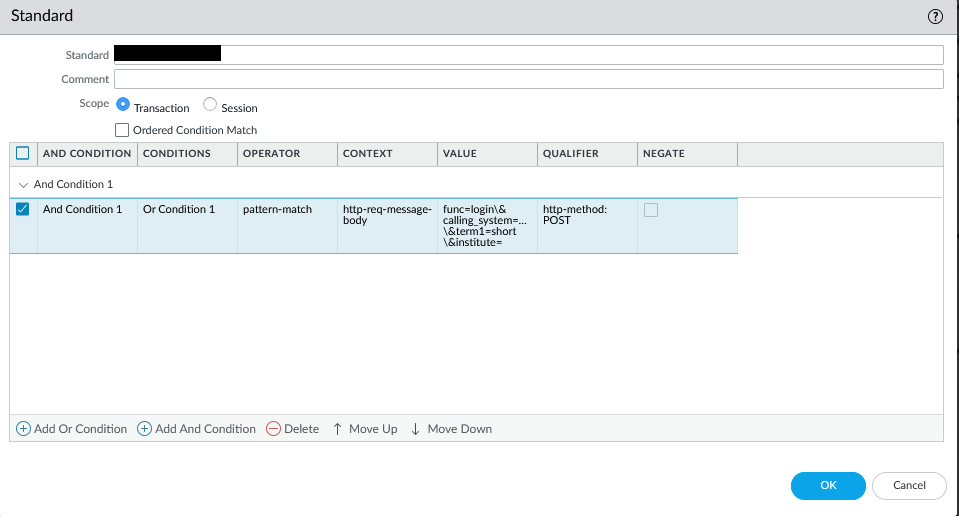Toggle the Negate checkbox for Or Condition 1
This screenshot has width=959, height=516.
(x=651, y=210)
